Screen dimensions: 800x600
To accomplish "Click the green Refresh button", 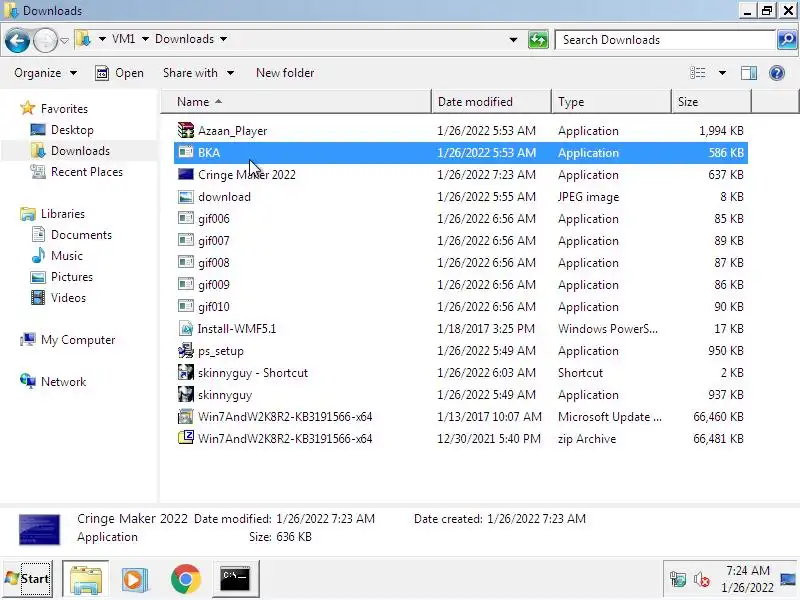I will 538,40.
